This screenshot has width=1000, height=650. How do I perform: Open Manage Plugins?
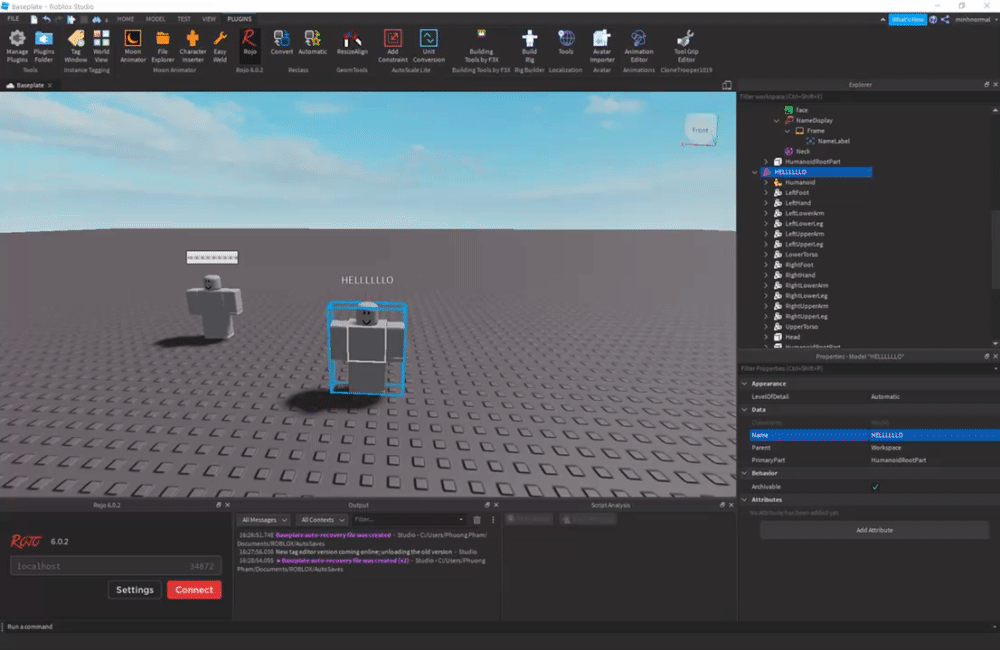click(17, 46)
